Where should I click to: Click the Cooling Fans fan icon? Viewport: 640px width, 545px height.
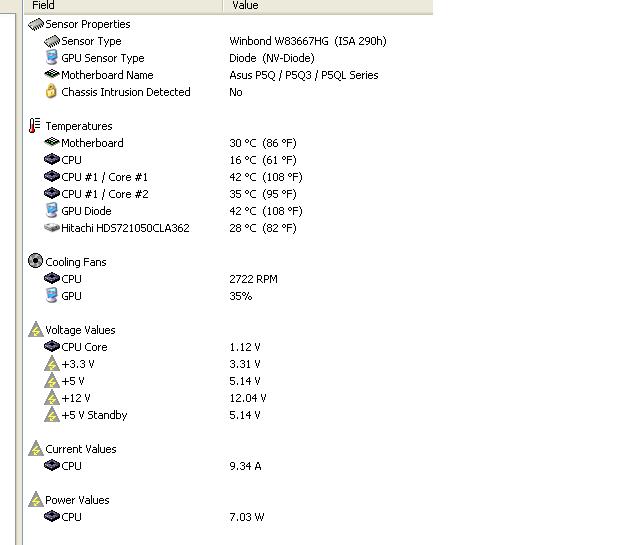click(36, 262)
